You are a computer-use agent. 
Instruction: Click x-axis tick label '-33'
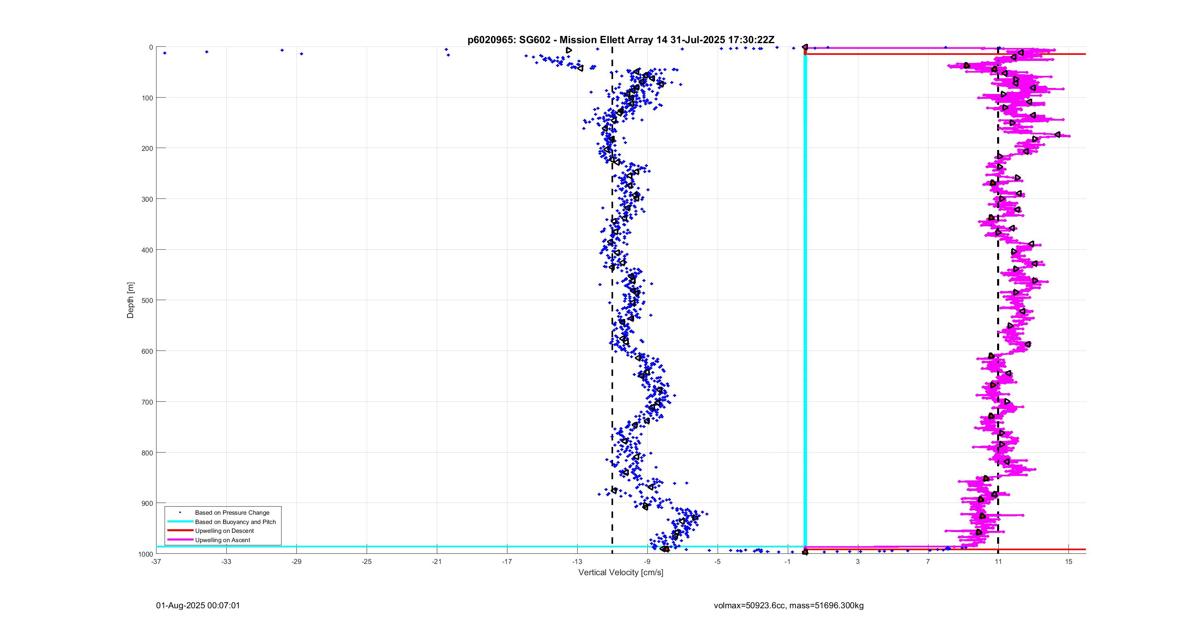226,561
